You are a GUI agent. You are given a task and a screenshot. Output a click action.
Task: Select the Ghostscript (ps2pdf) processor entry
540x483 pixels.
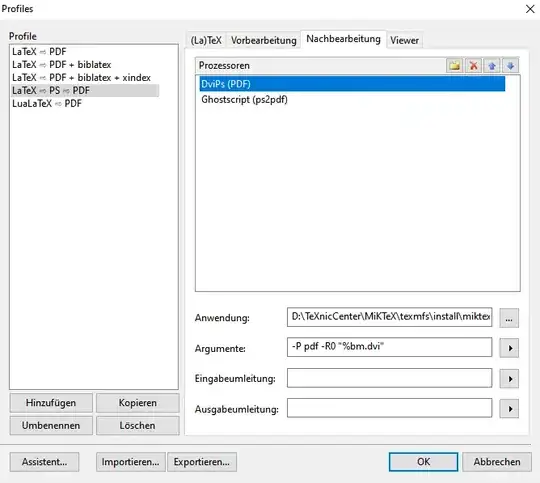point(245,100)
